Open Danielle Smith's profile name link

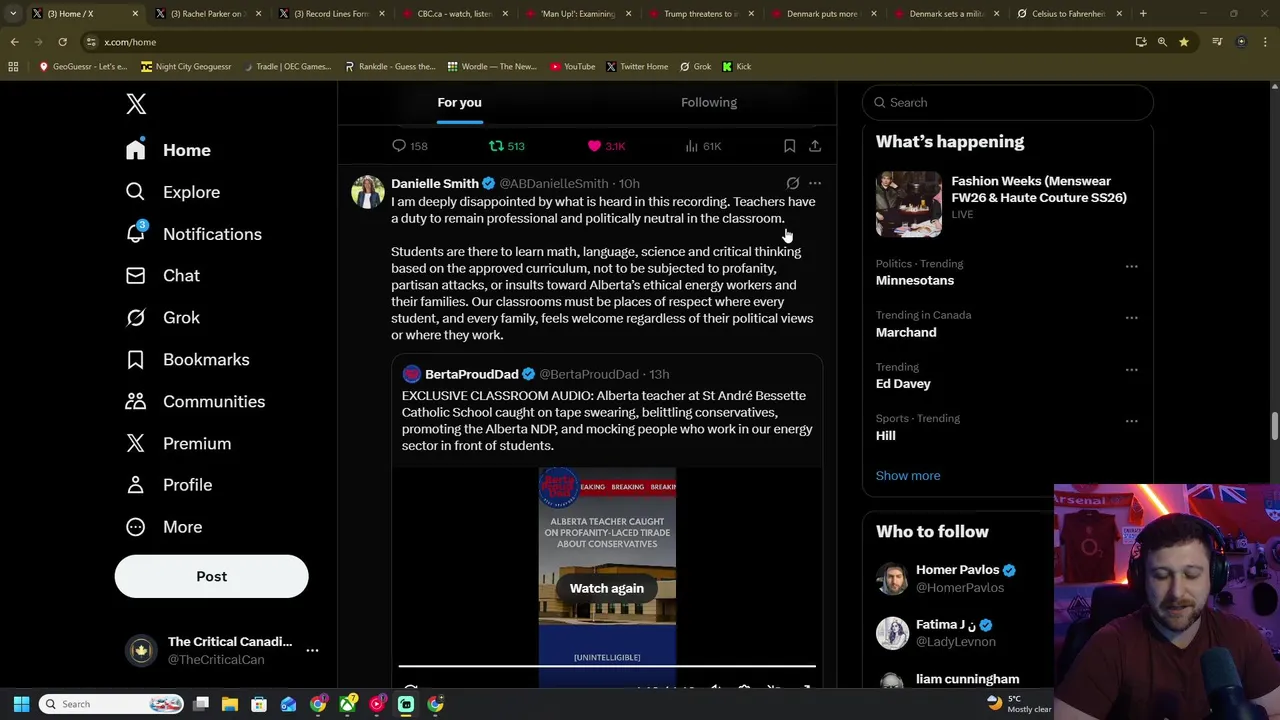click(x=435, y=184)
